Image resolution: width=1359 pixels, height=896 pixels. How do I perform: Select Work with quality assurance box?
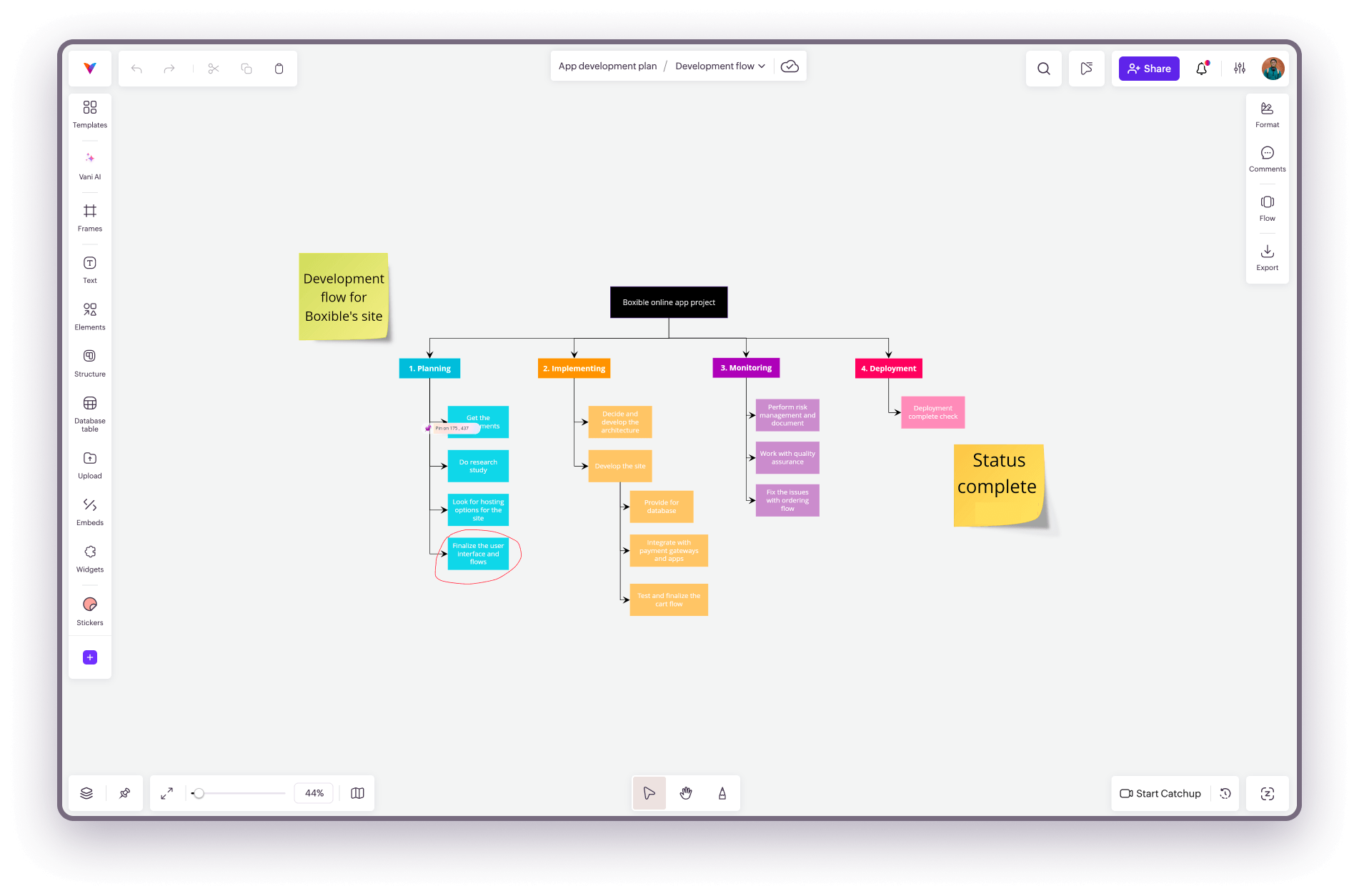[x=787, y=458]
